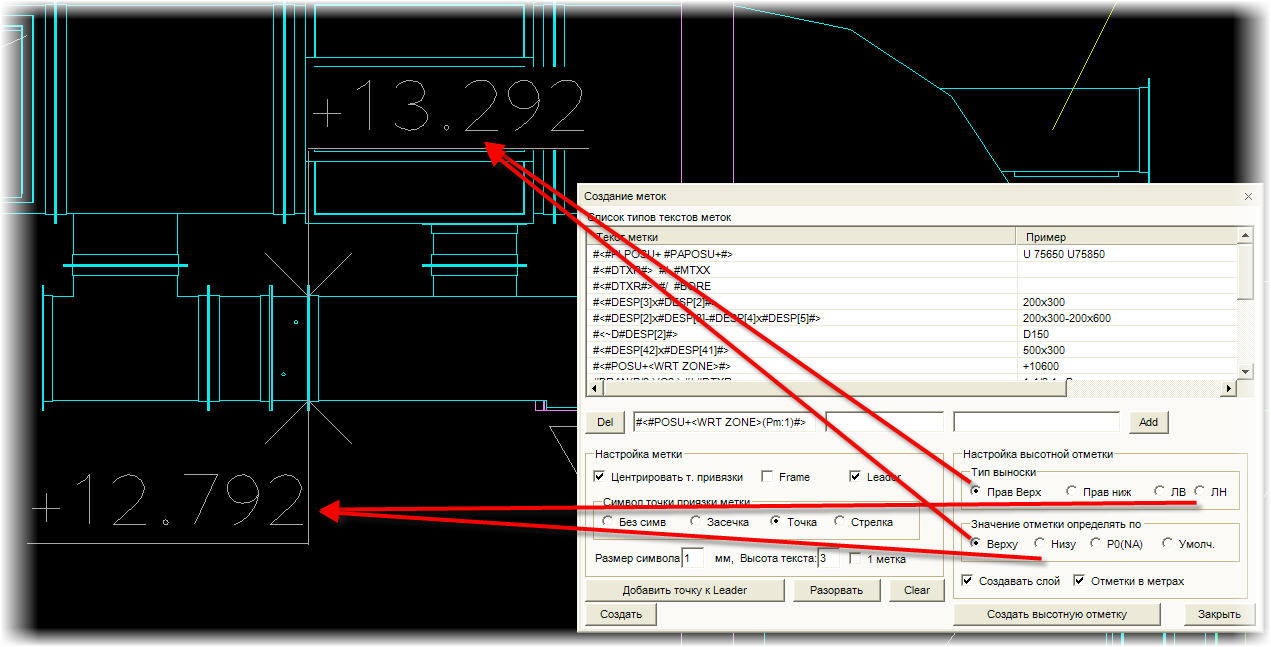This screenshot has width=1271, height=647.
Task: Click the '500x300' example cell
Action: coord(1127,350)
